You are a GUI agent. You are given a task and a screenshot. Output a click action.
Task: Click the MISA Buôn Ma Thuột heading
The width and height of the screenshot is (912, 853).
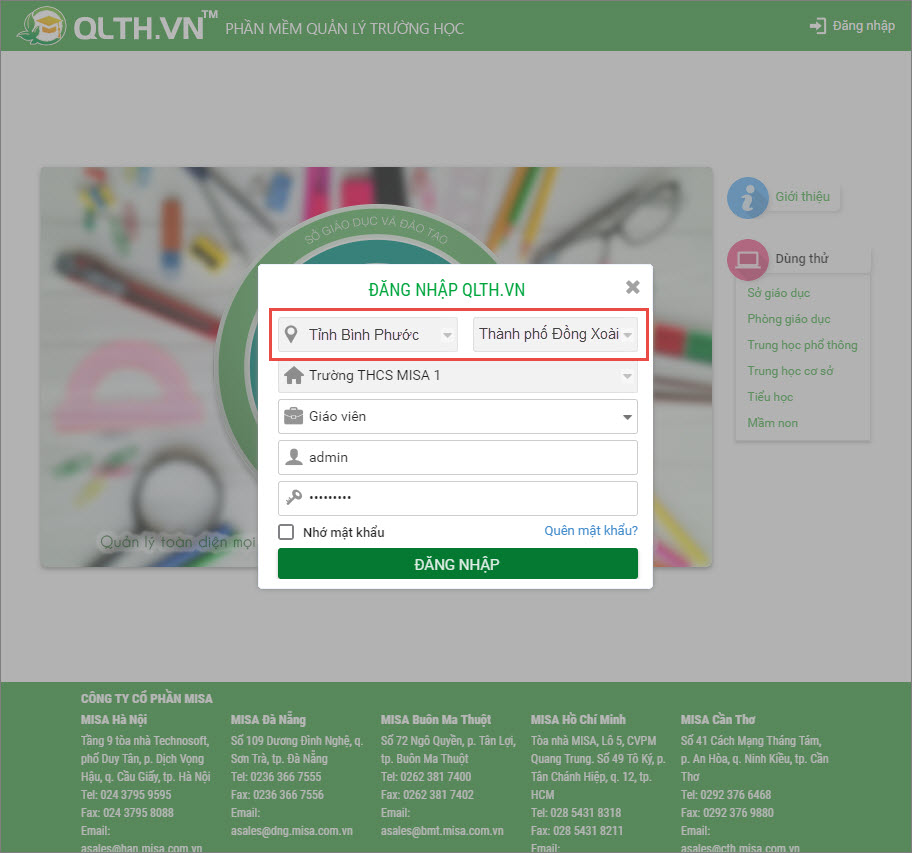click(x=436, y=720)
